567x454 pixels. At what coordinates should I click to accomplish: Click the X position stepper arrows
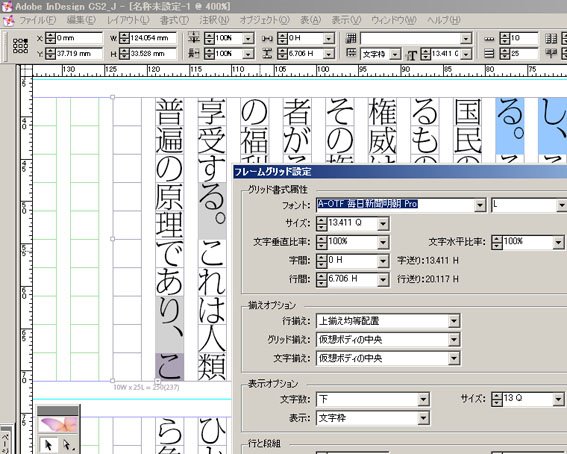point(51,38)
